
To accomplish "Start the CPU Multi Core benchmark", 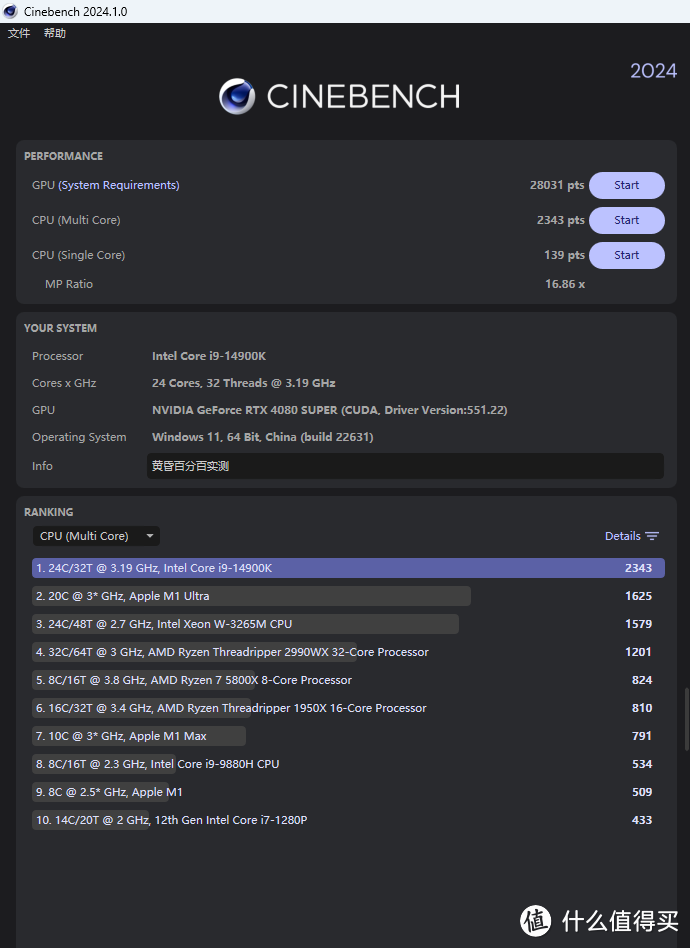I will click(x=627, y=220).
